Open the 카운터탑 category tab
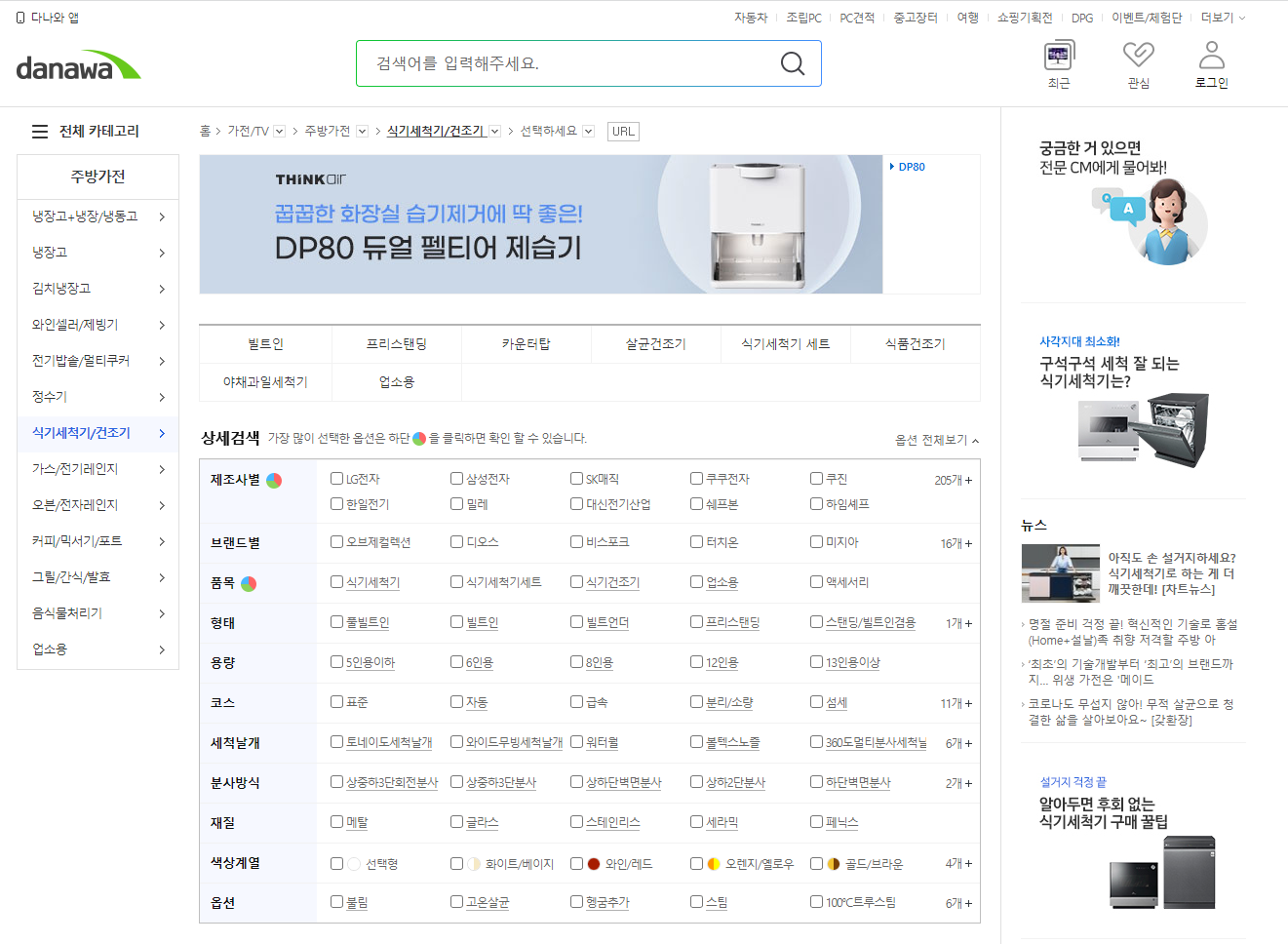The image size is (1288, 944). (x=527, y=344)
